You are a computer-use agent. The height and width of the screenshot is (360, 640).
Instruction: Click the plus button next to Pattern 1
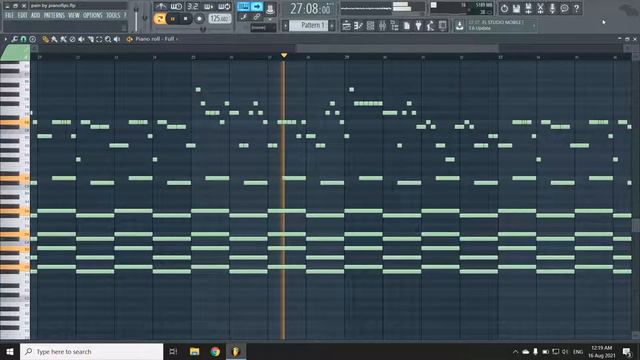[332, 26]
